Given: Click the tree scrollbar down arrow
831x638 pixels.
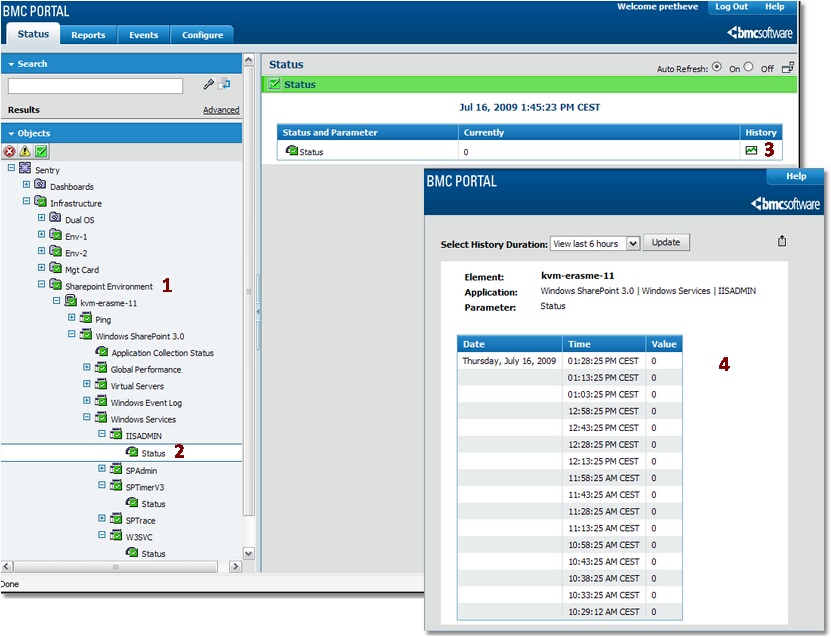Looking at the screenshot, I should (248, 554).
